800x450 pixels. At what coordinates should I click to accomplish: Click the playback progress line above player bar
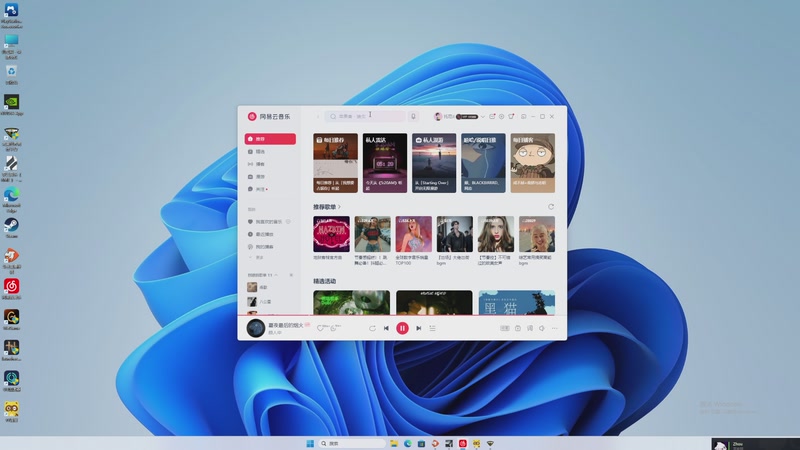402,315
